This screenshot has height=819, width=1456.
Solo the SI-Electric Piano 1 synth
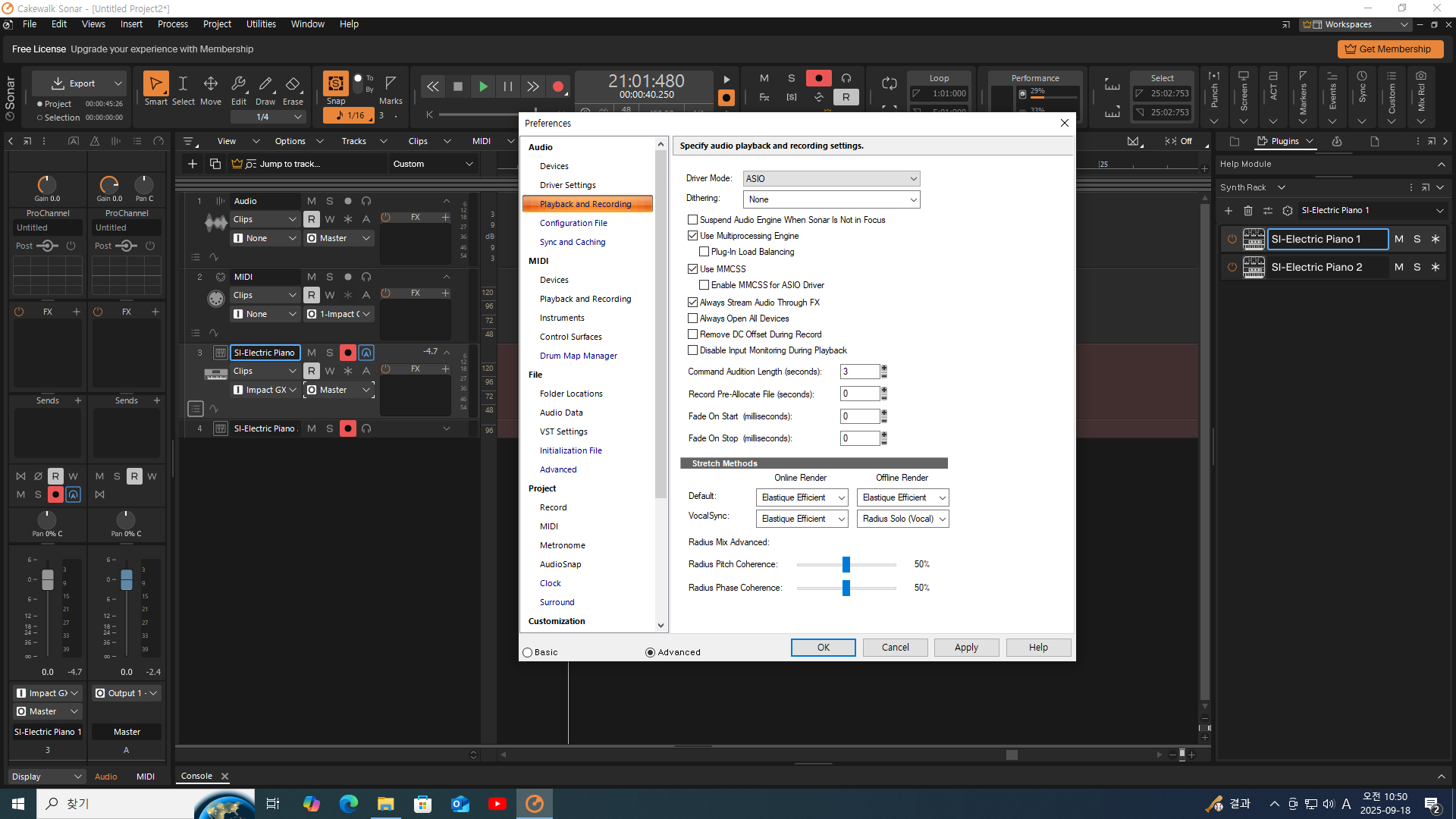(1417, 239)
